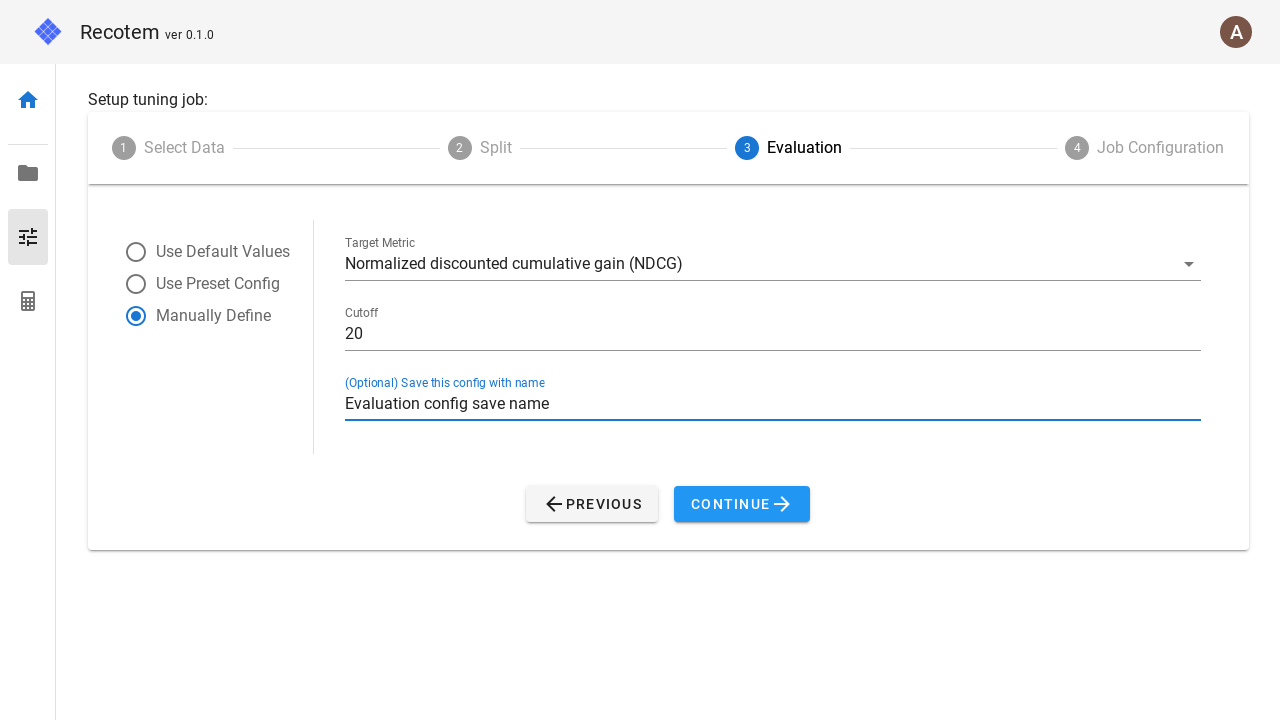Image resolution: width=1280 pixels, height=720 pixels.
Task: Click the tuning sliders icon in sidebar
Action: point(27,237)
